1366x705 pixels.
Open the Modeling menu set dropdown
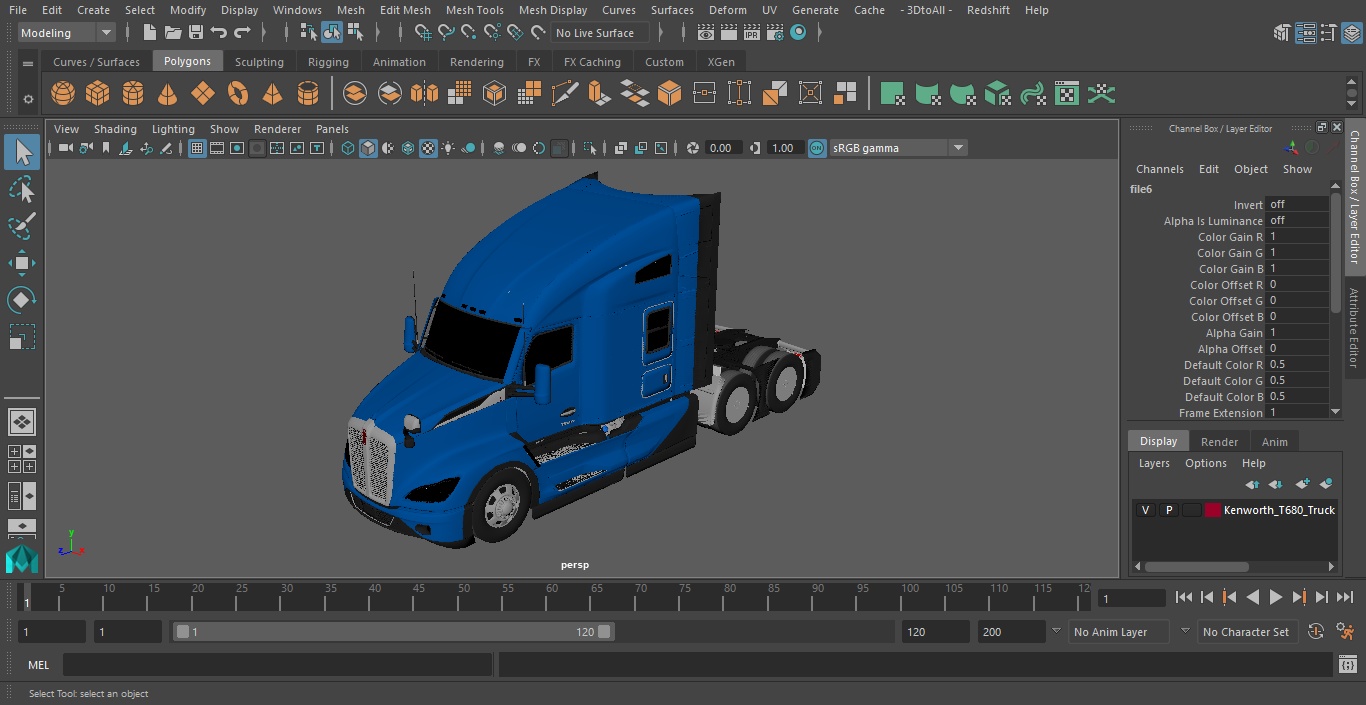click(x=66, y=33)
